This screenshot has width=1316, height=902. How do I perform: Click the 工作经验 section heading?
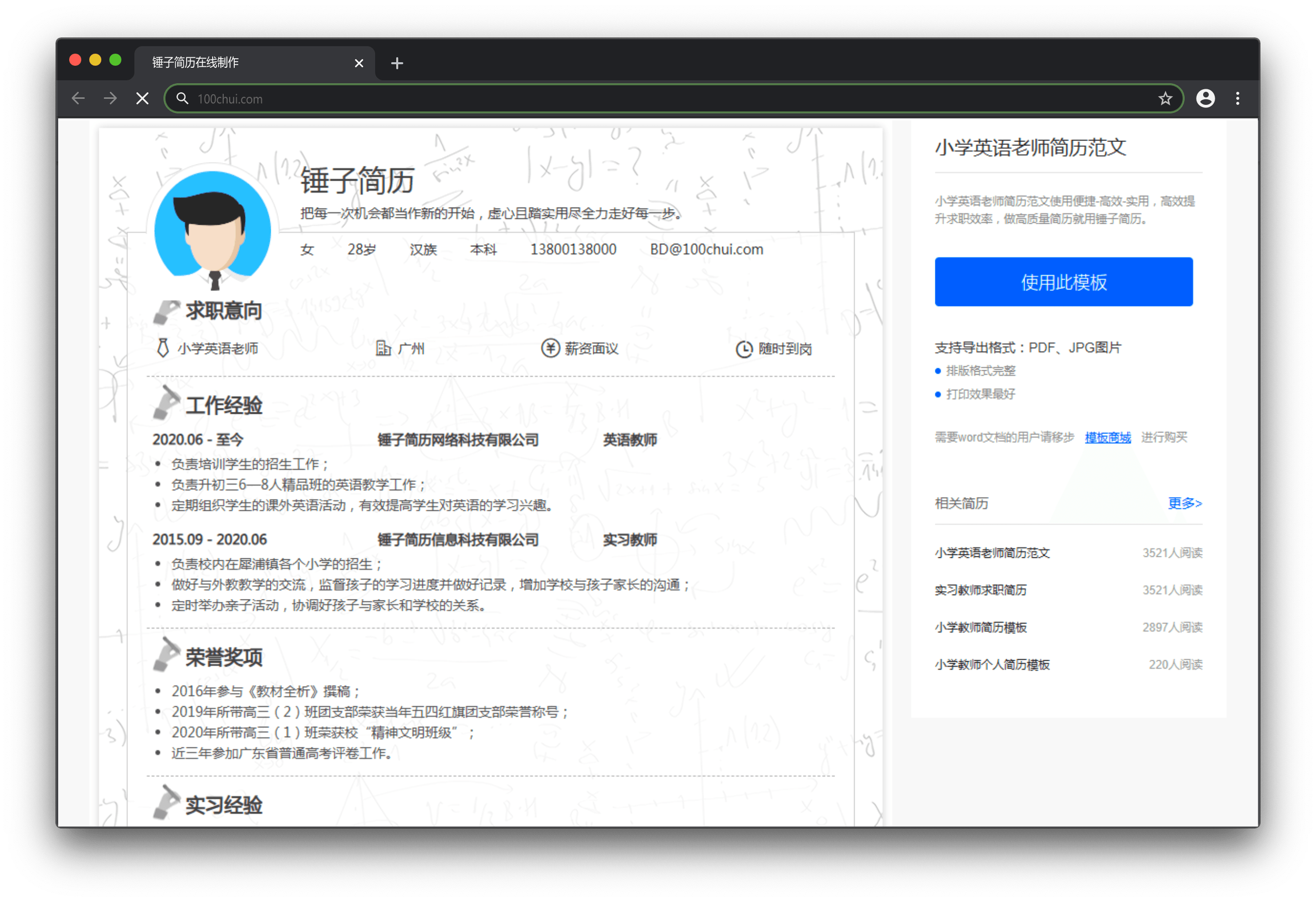[x=224, y=406]
